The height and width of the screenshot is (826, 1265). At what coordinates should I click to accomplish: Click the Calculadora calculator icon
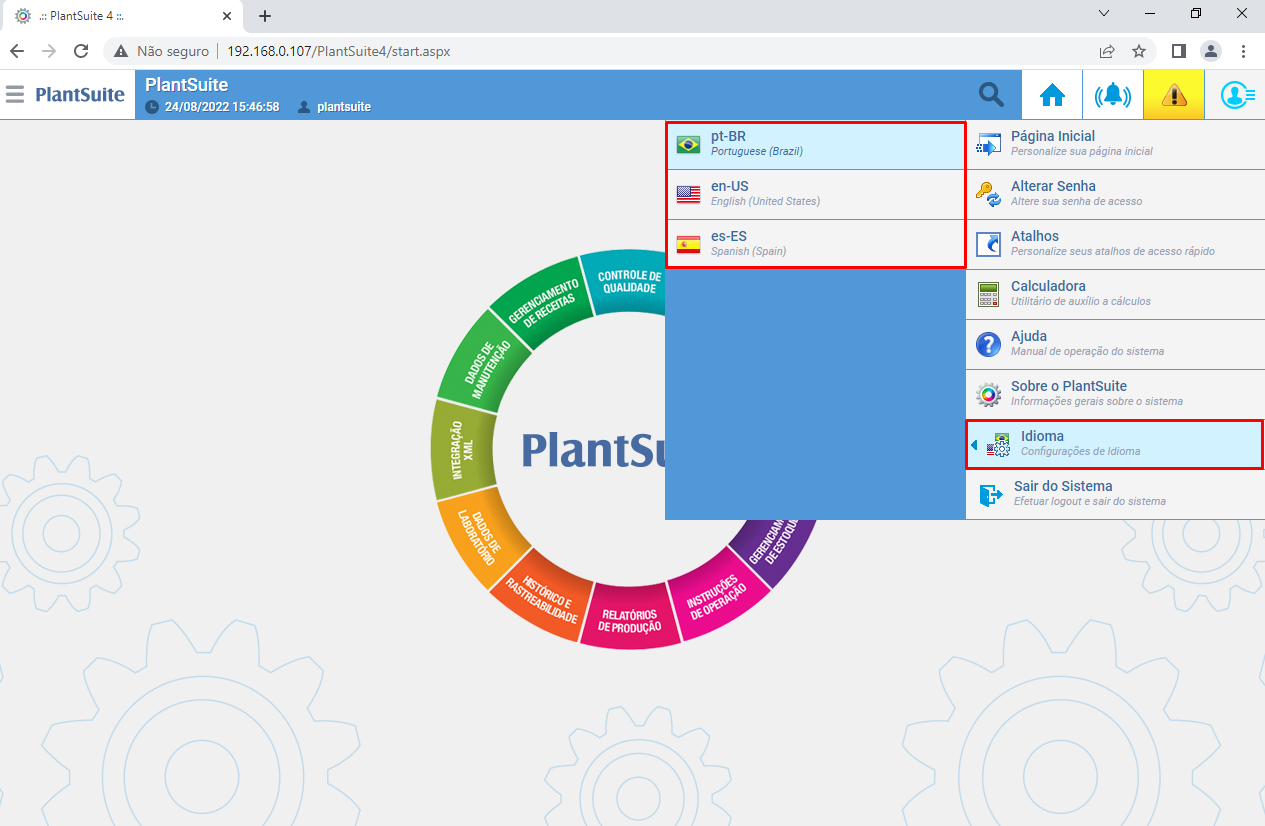click(x=989, y=295)
